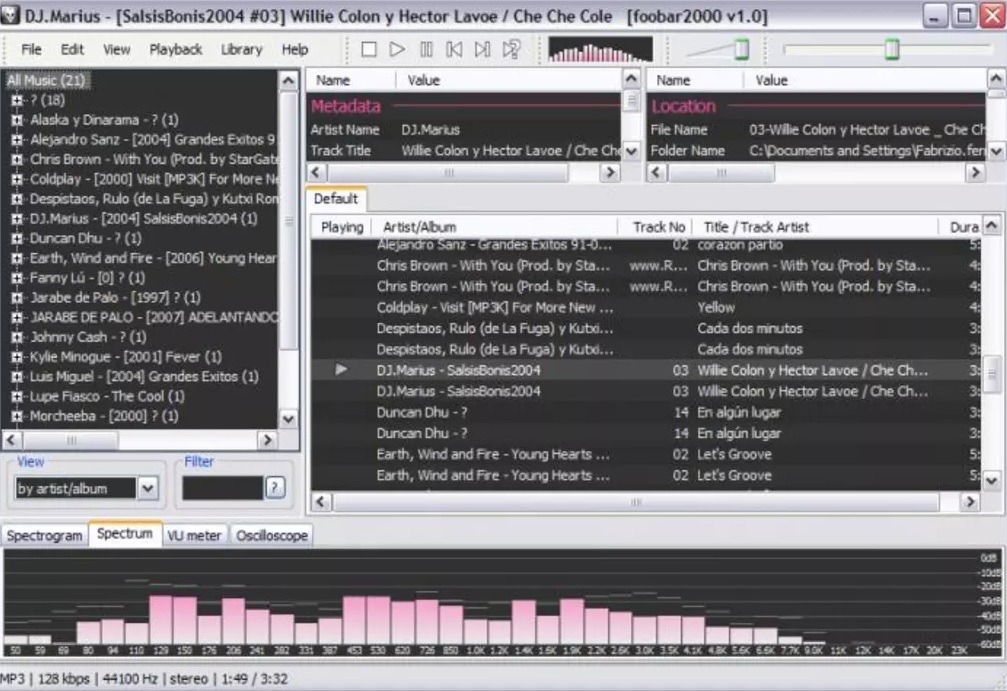Click the mini spectrum visualization in toolbar

(600, 49)
